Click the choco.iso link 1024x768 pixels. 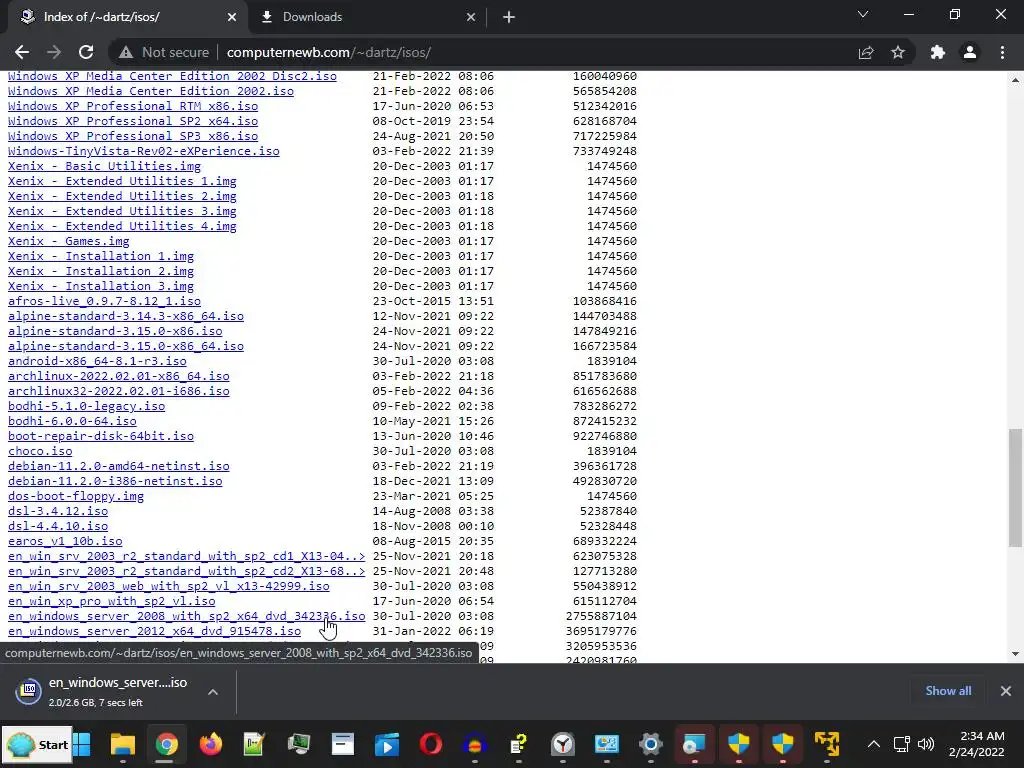40,451
